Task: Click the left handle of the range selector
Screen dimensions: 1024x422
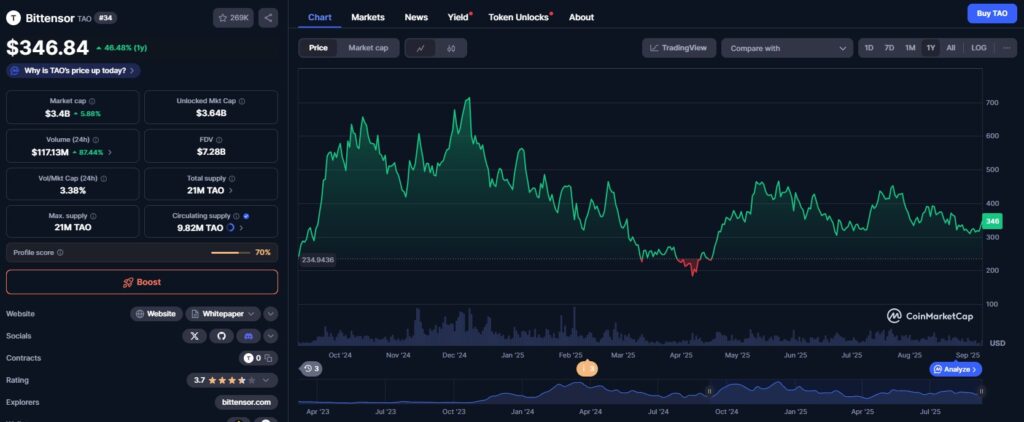Action: click(x=709, y=391)
